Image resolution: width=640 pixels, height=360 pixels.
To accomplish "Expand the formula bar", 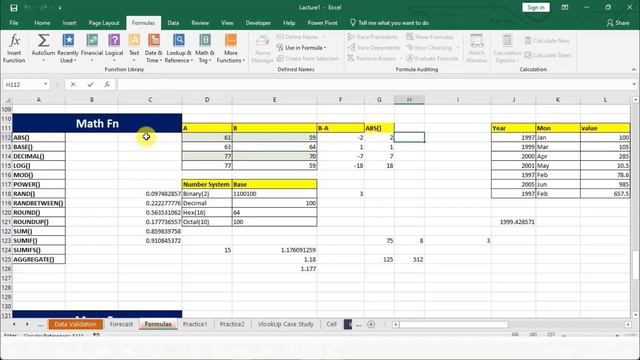I will (634, 84).
